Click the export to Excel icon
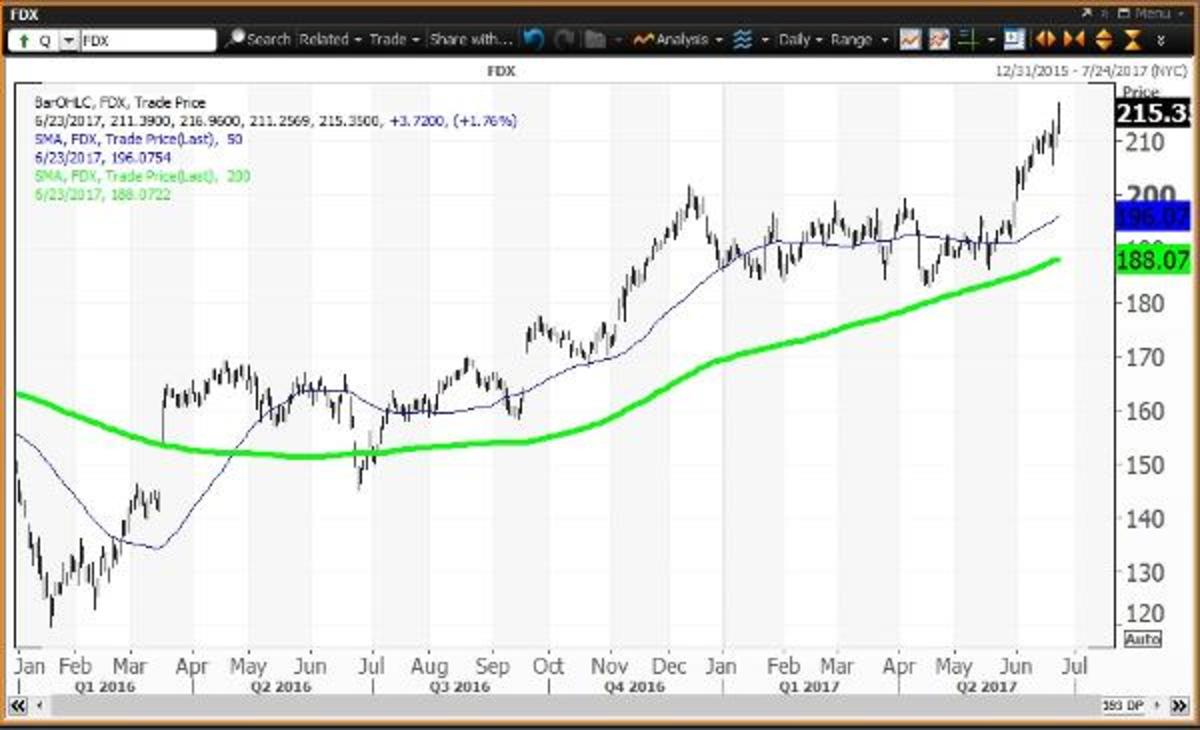Image resolution: width=1200 pixels, height=730 pixels. (x=1014, y=39)
